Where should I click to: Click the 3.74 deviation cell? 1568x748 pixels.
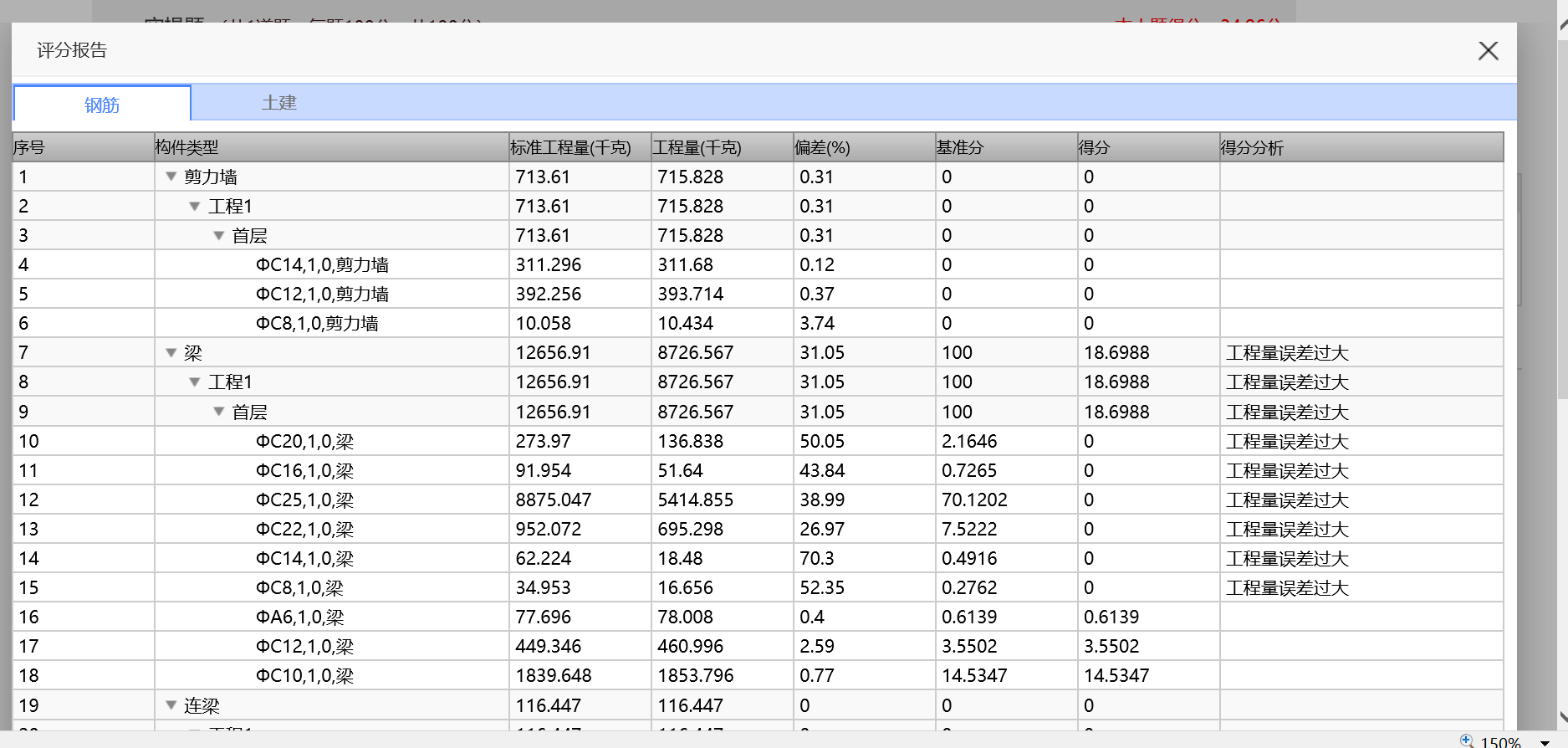click(x=865, y=323)
